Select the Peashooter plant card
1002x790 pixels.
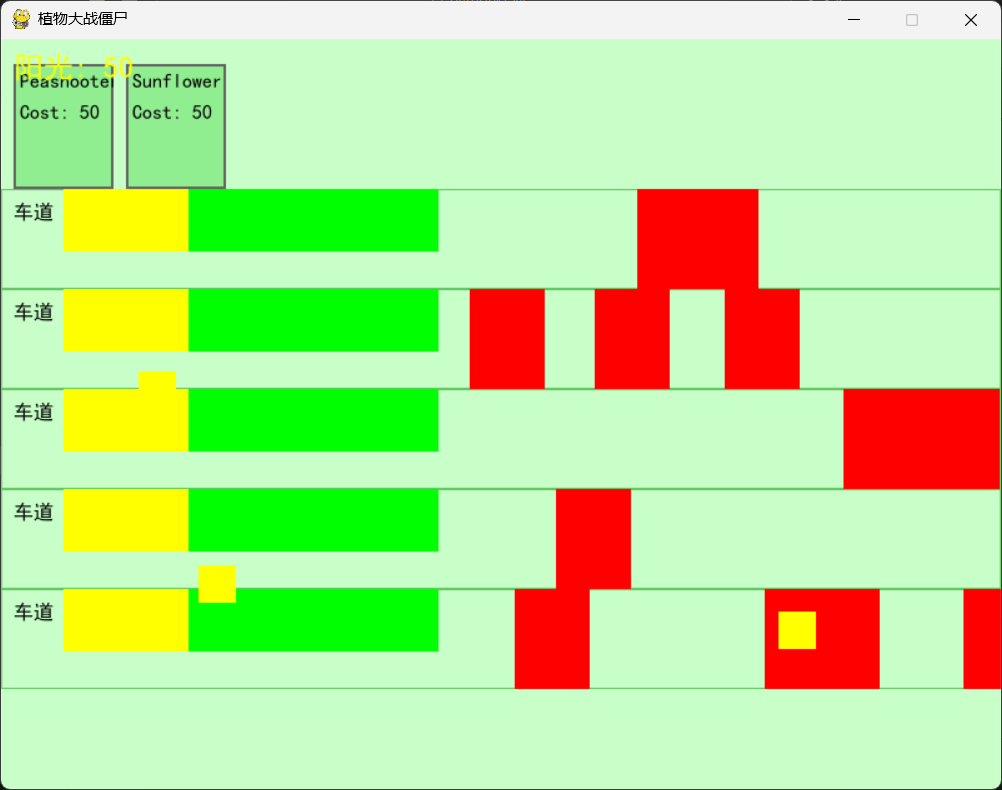64,127
